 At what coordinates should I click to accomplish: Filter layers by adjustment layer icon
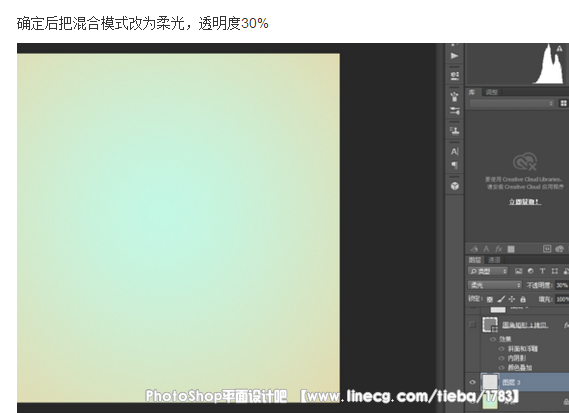point(531,271)
